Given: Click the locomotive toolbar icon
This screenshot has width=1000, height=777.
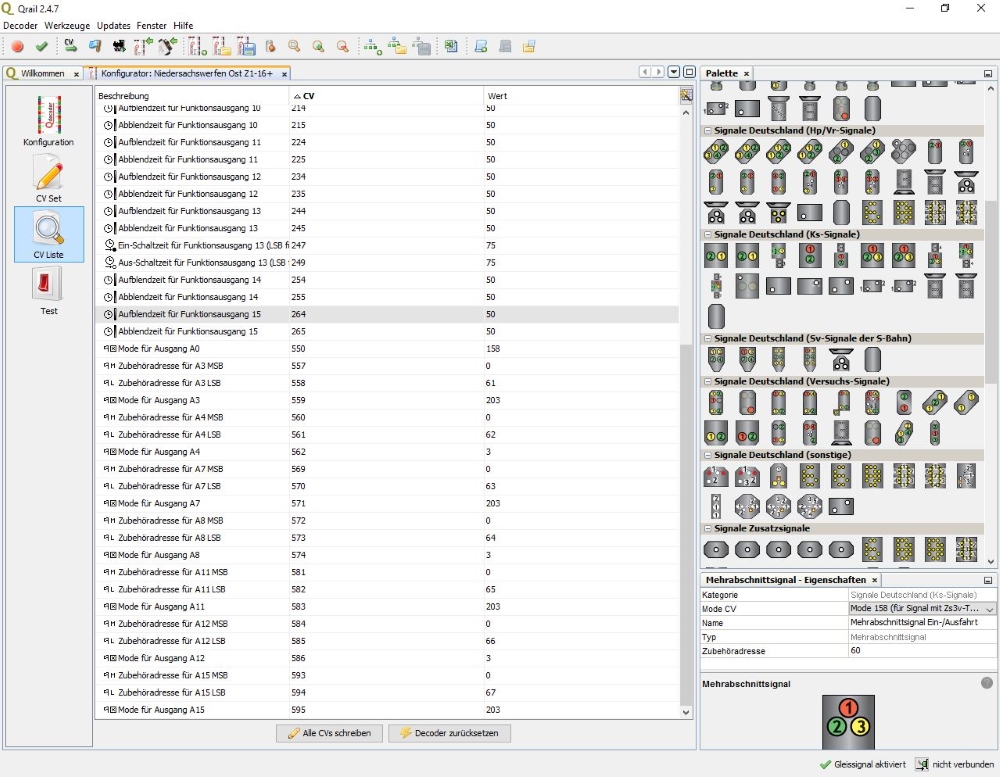Looking at the screenshot, I should point(119,46).
